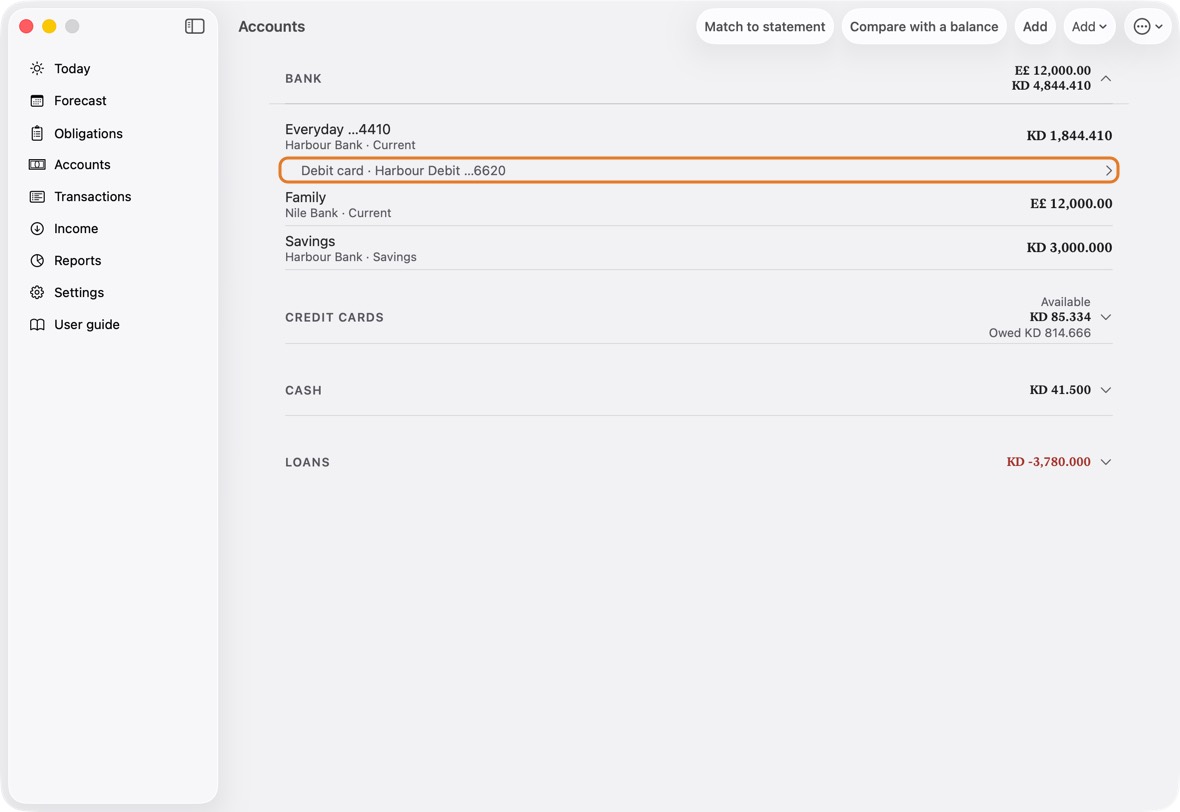Click the Forecast calendar icon
Viewport: 1180px width, 812px height.
click(x=37, y=101)
